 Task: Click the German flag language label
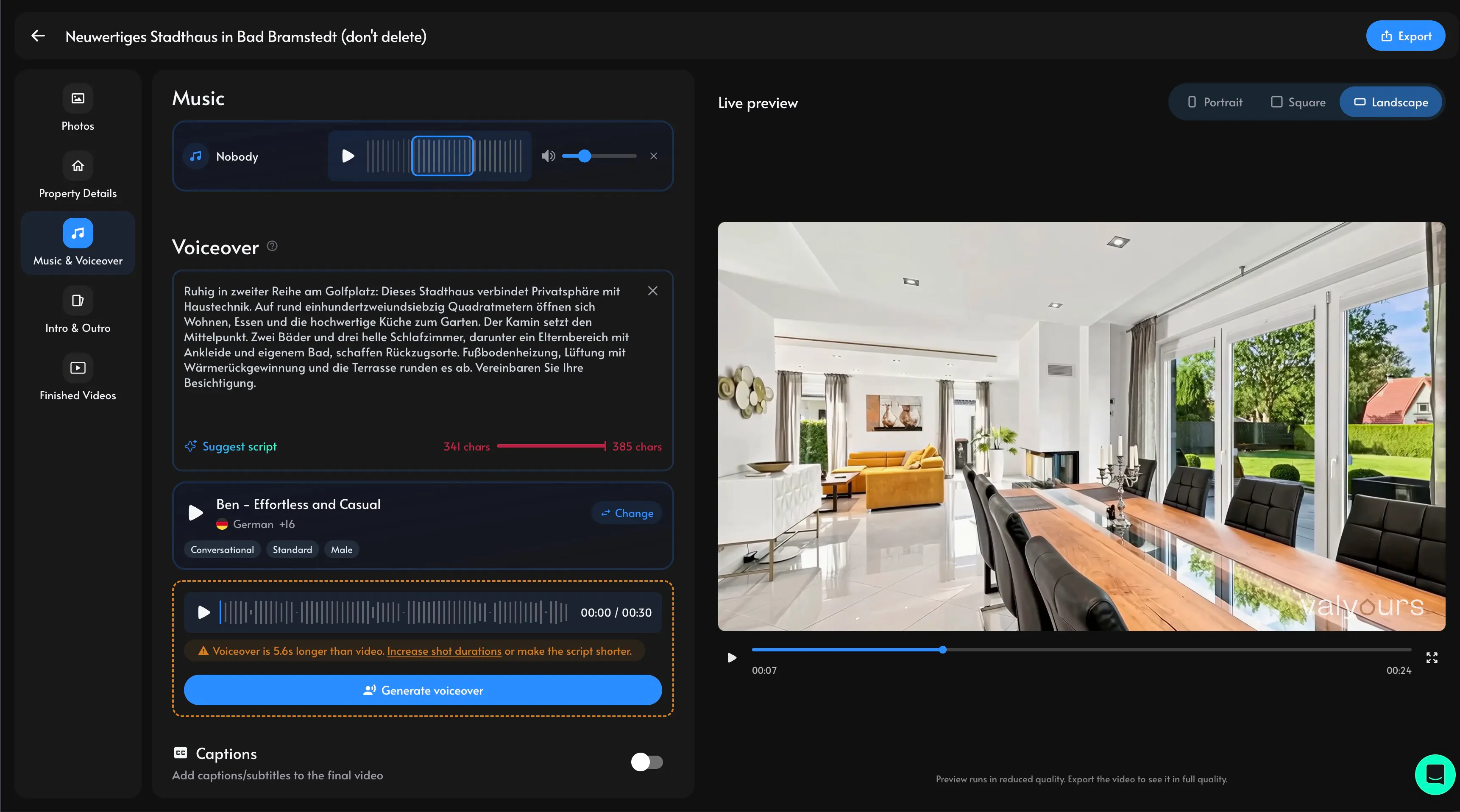pyautogui.click(x=245, y=524)
